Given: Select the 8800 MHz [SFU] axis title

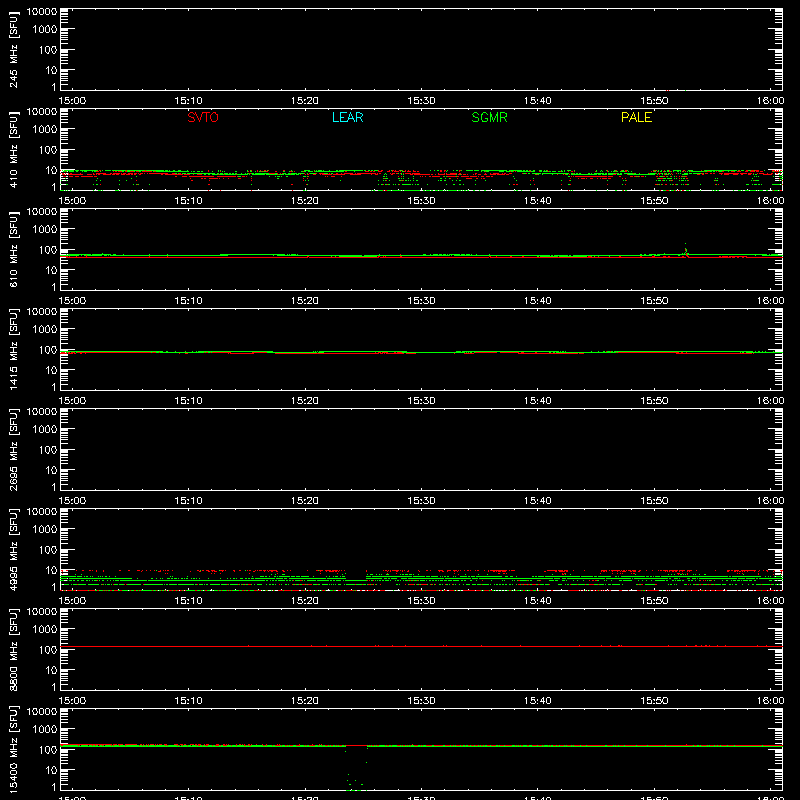Looking at the screenshot, I should [x=14, y=649].
